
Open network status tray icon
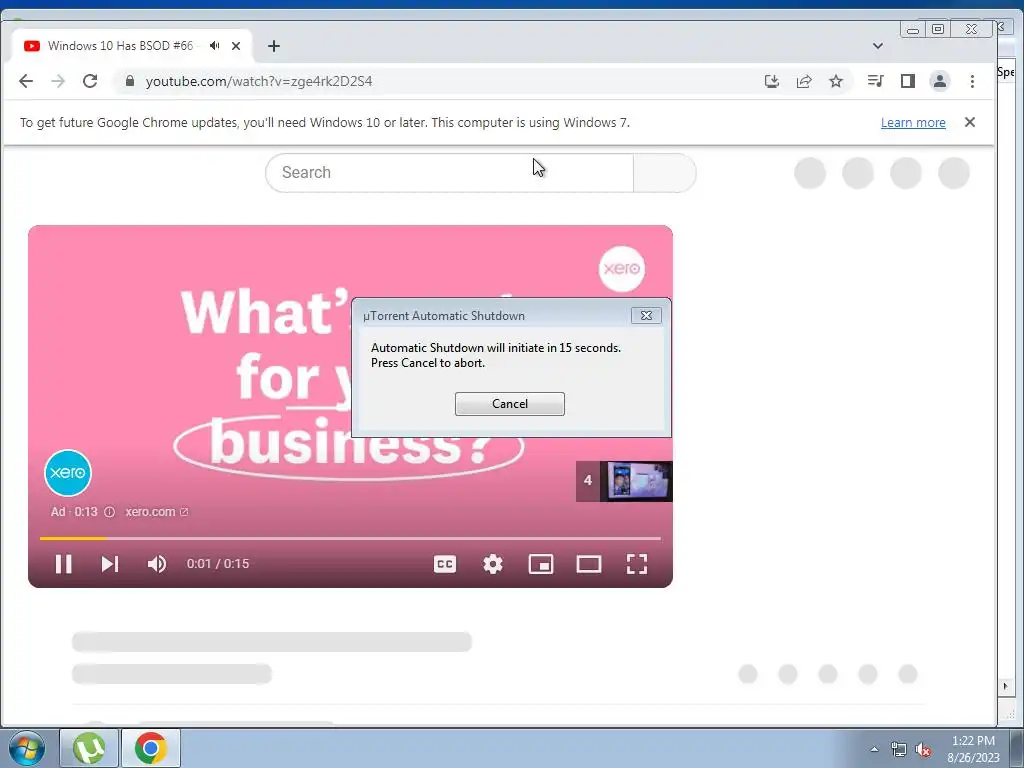click(x=899, y=749)
